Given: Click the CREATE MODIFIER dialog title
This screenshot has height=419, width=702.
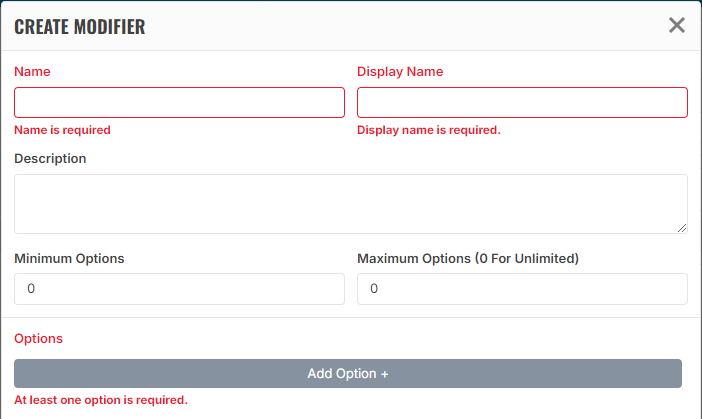Looking at the screenshot, I should (80, 27).
